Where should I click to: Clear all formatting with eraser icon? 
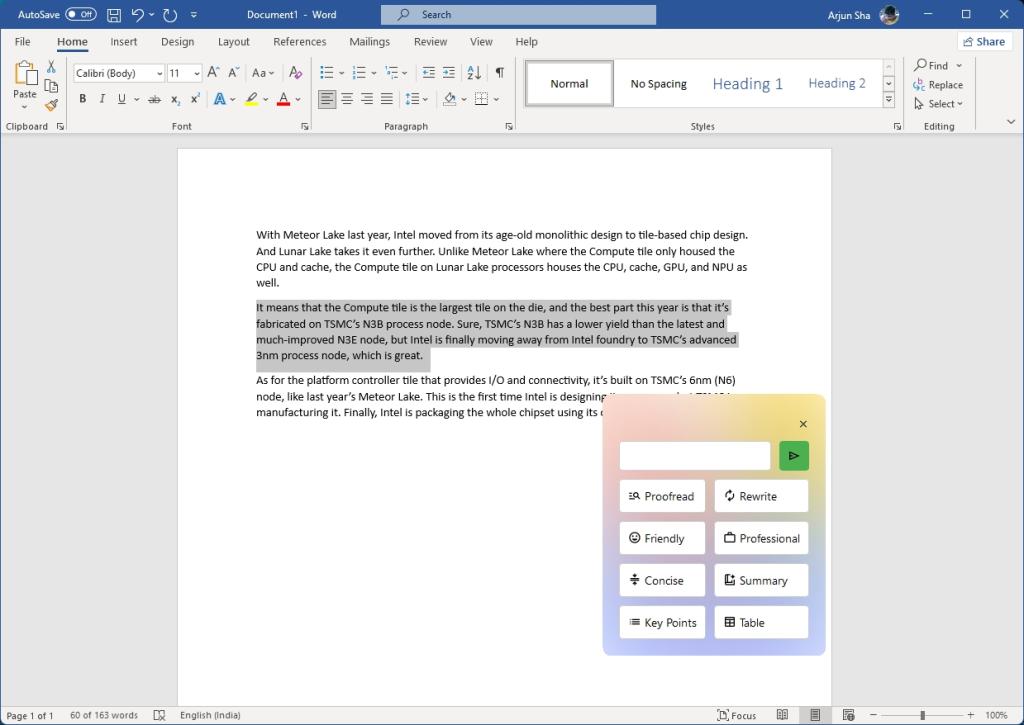[295, 72]
